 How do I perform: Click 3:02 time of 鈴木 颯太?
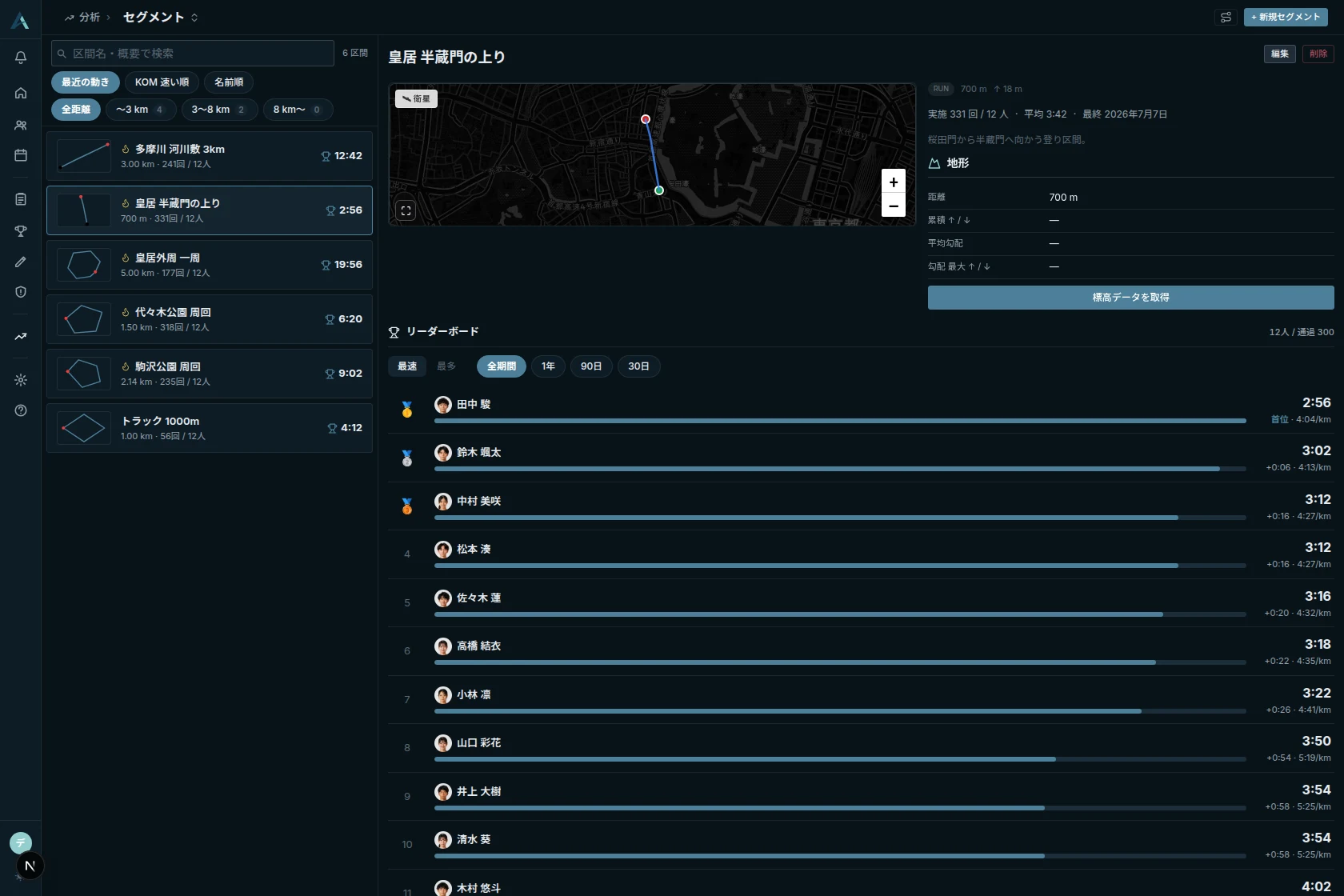tap(1316, 451)
